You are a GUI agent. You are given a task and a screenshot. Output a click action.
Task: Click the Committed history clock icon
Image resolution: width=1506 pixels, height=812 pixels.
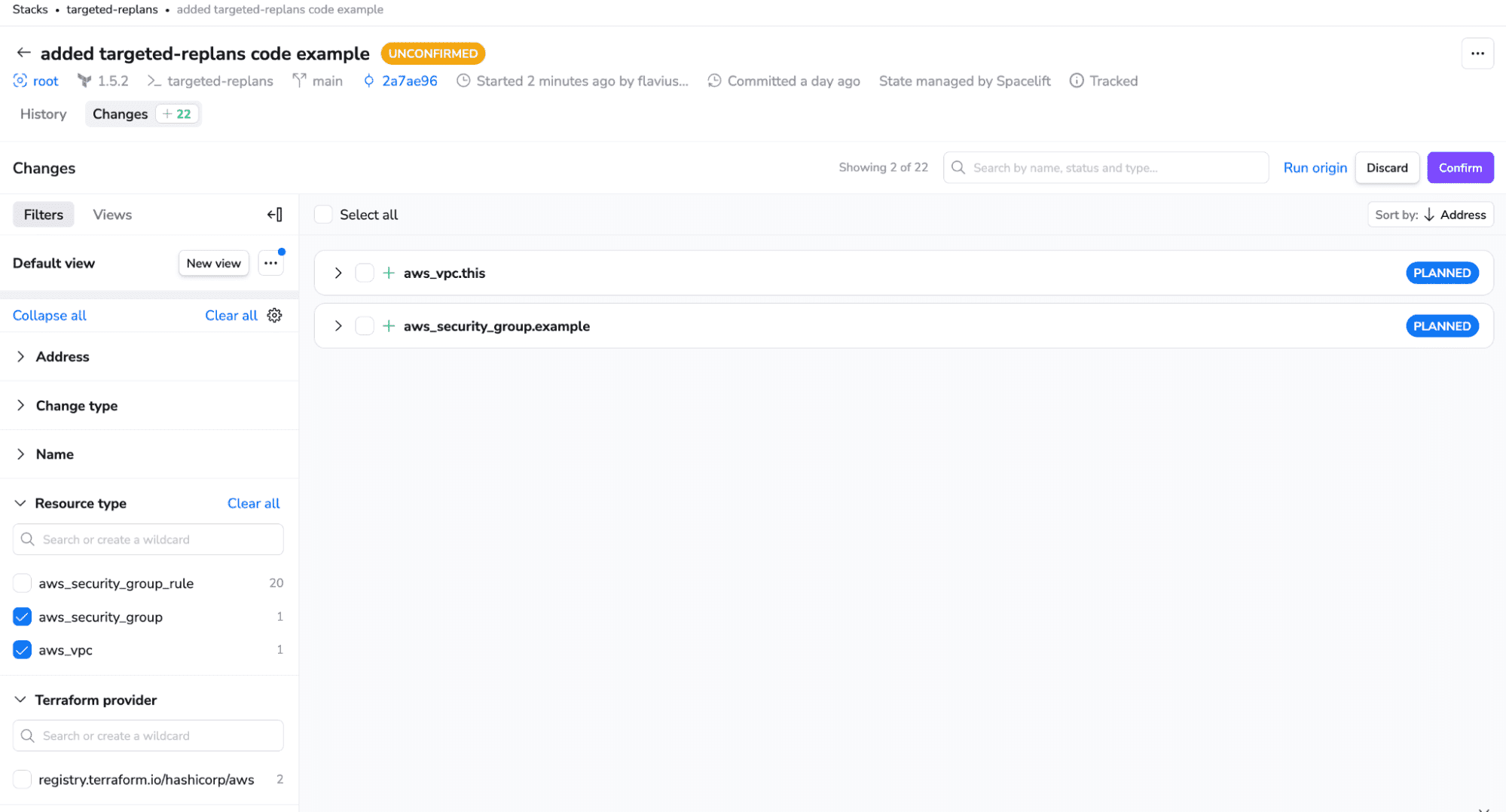[x=714, y=81]
